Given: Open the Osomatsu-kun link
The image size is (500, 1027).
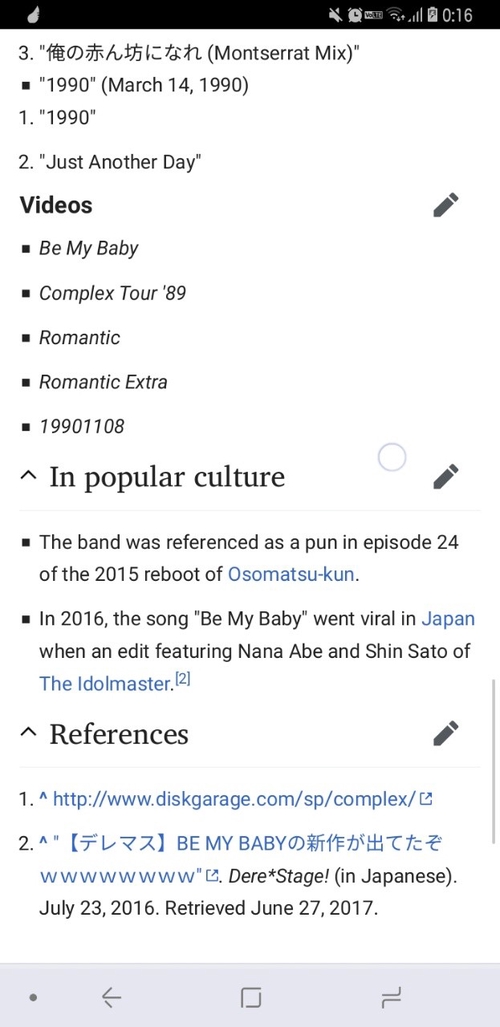Looking at the screenshot, I should coord(291,574).
